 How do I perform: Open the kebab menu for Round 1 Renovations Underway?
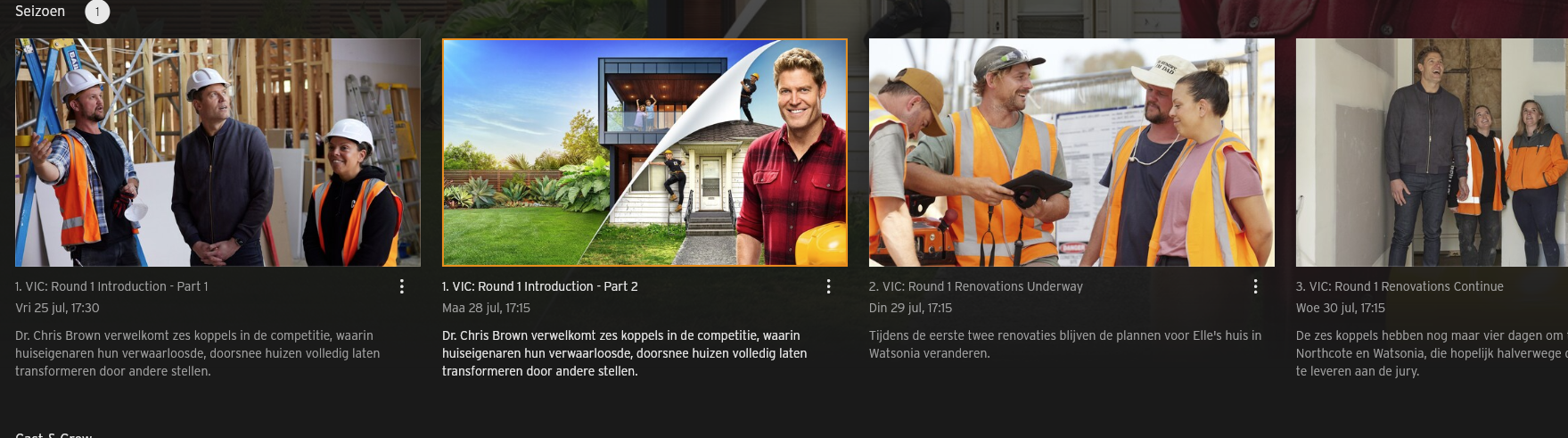1255,286
